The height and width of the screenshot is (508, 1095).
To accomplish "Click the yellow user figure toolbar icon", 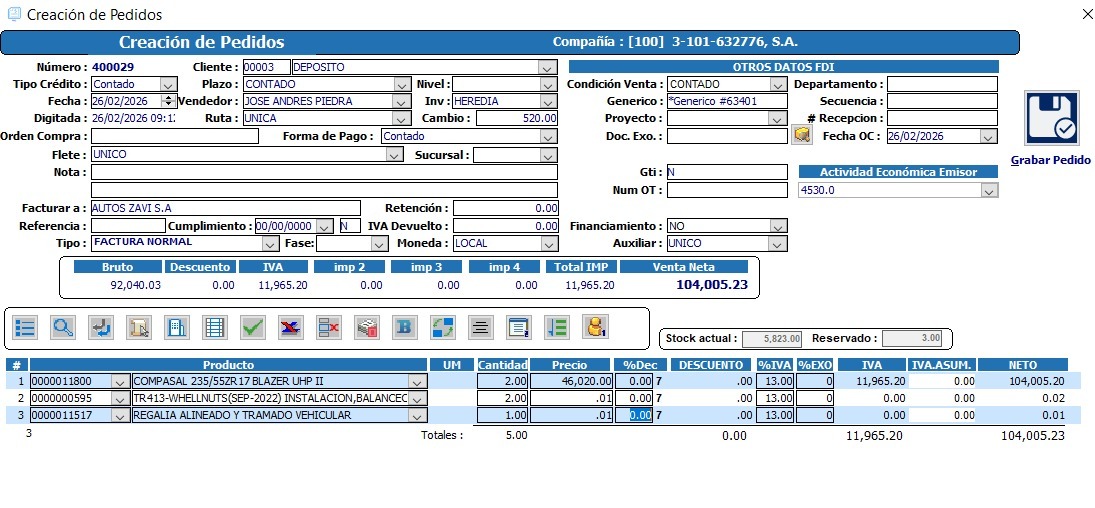I will (594, 327).
